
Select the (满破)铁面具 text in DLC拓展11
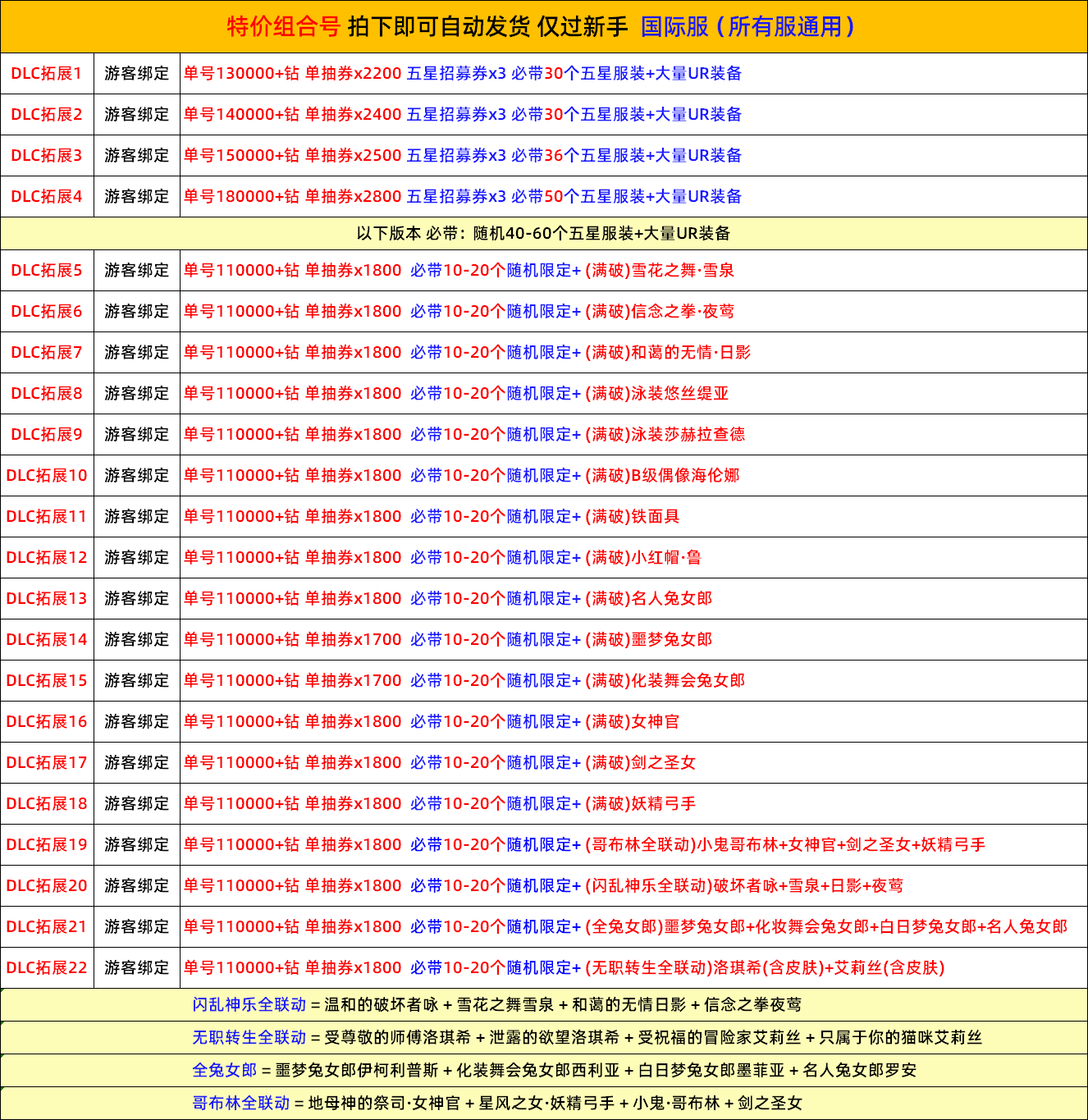click(633, 517)
